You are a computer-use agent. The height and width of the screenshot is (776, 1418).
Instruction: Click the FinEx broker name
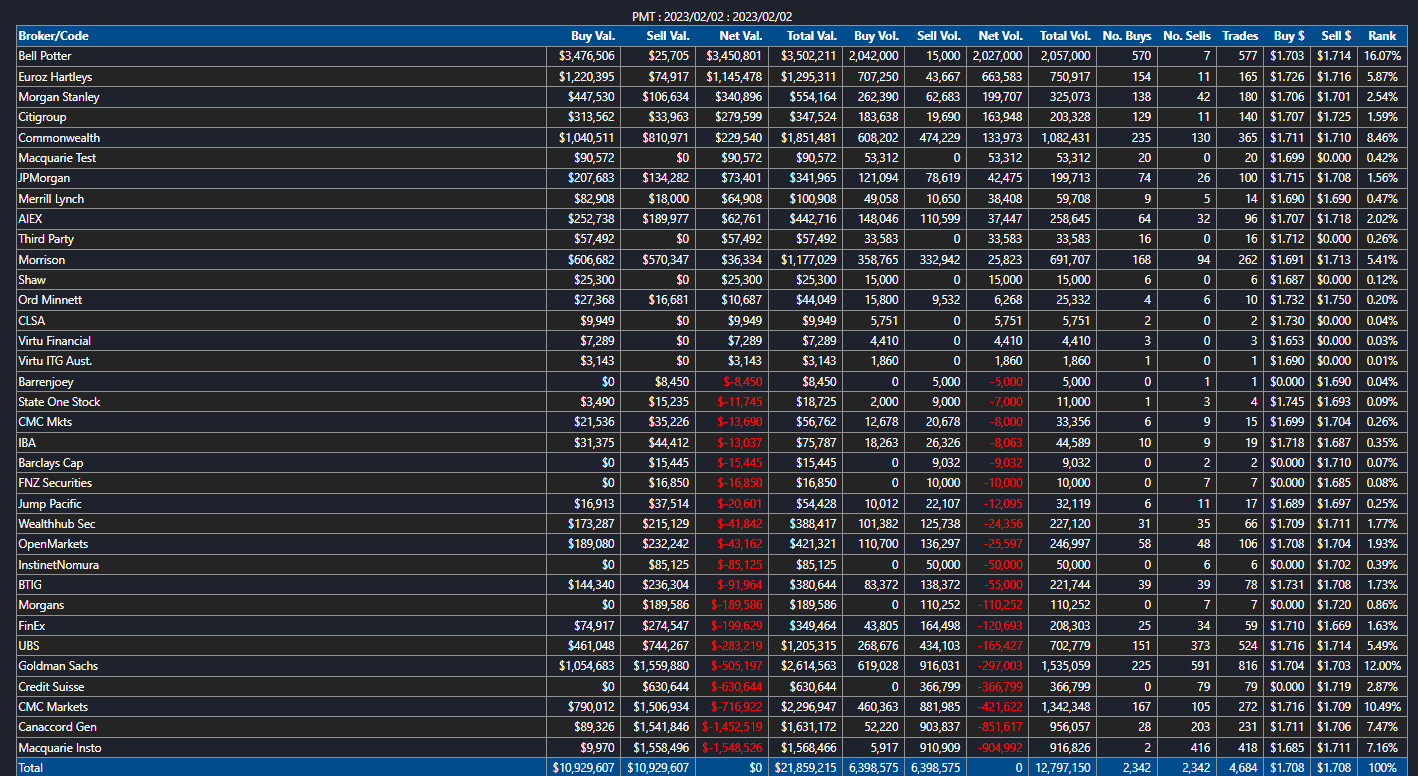click(x=32, y=626)
